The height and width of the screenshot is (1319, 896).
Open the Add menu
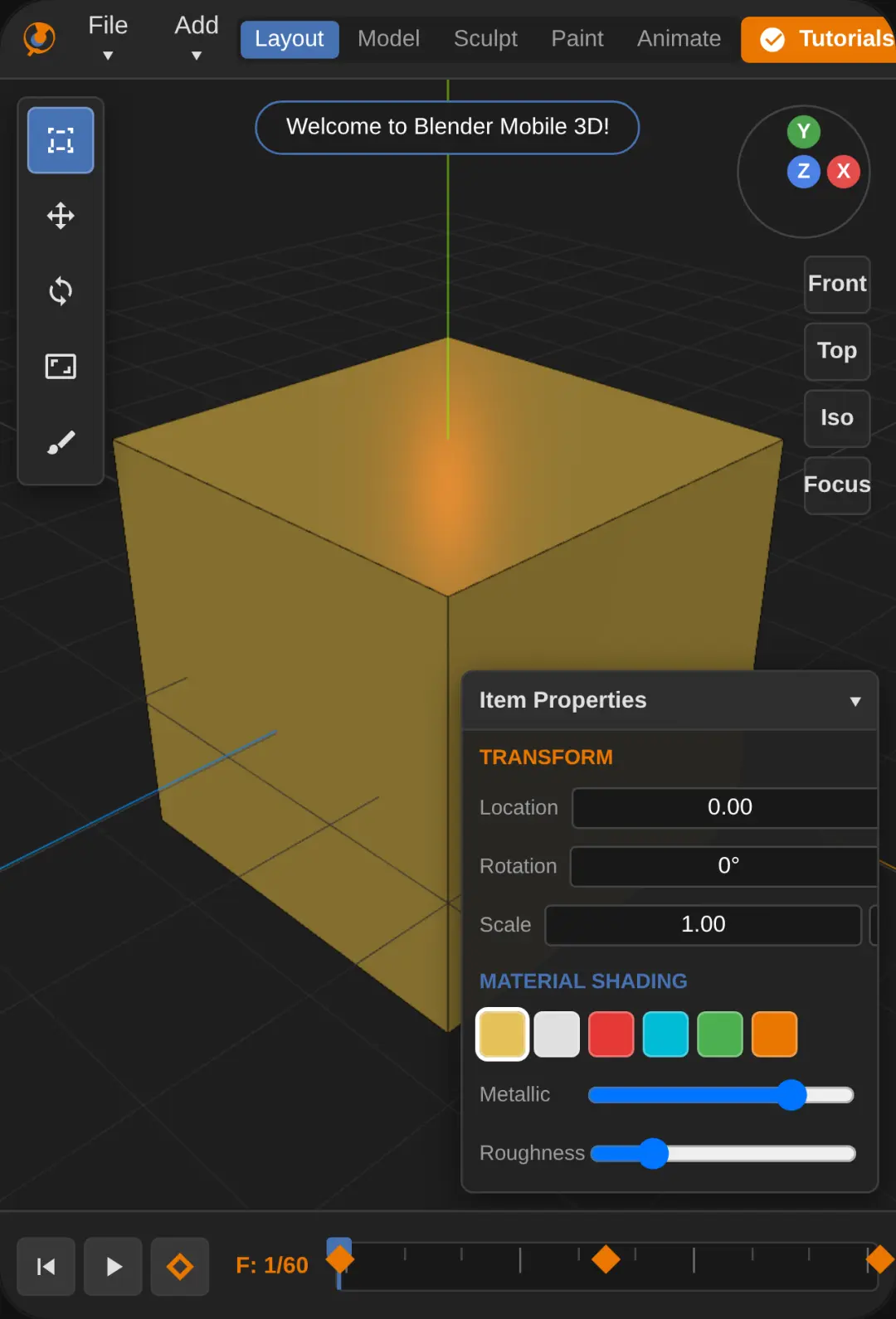(x=197, y=37)
